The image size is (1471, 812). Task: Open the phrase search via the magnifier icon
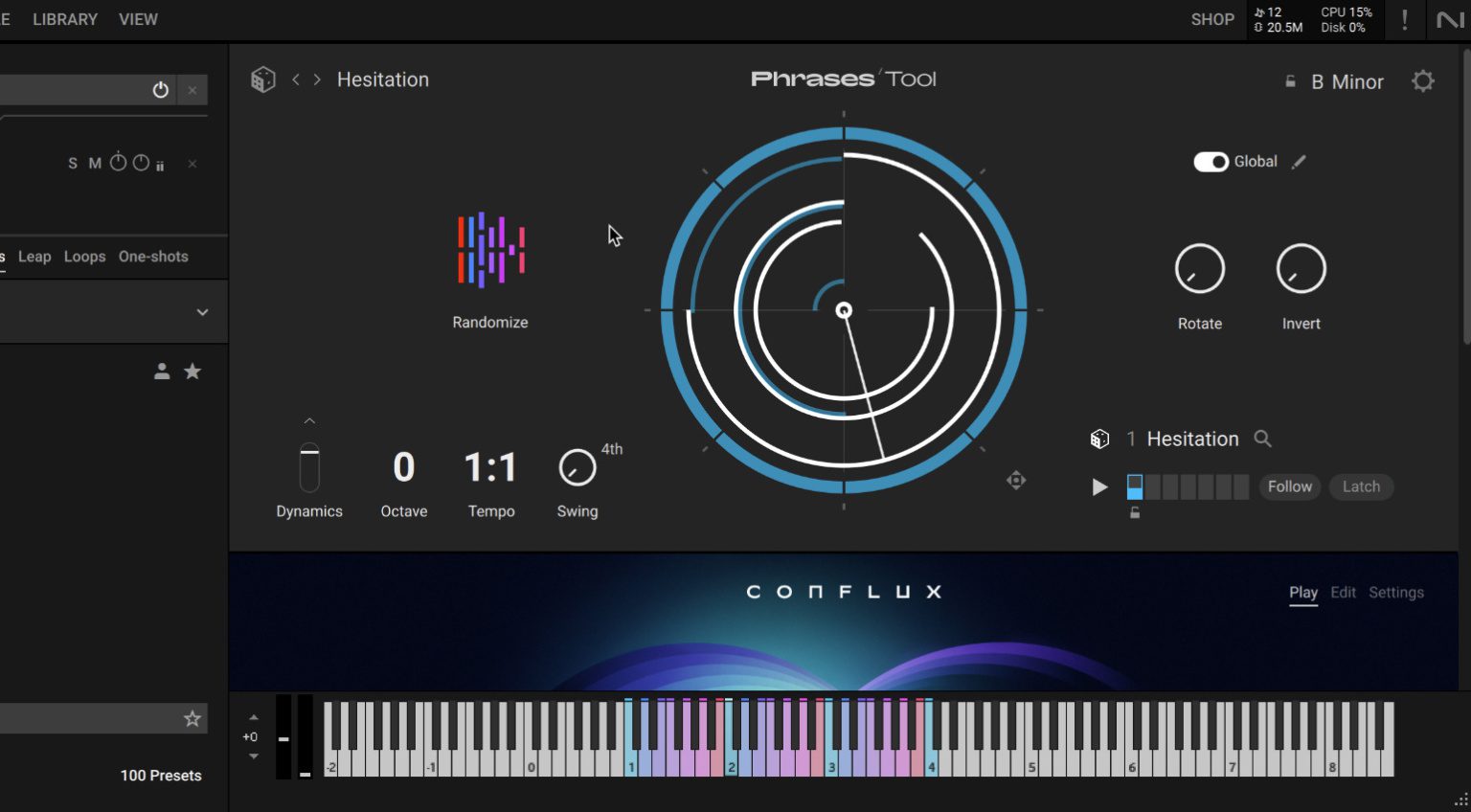click(x=1263, y=439)
